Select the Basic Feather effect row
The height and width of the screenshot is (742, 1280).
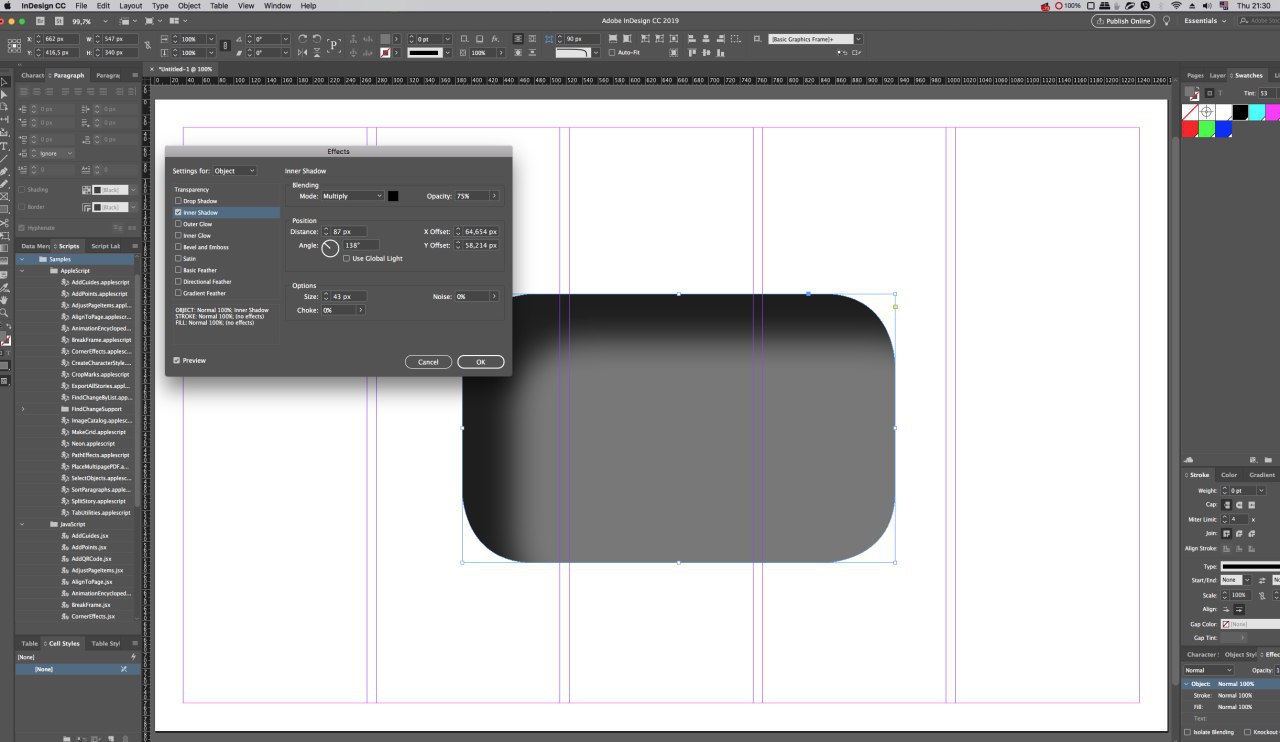[226, 270]
